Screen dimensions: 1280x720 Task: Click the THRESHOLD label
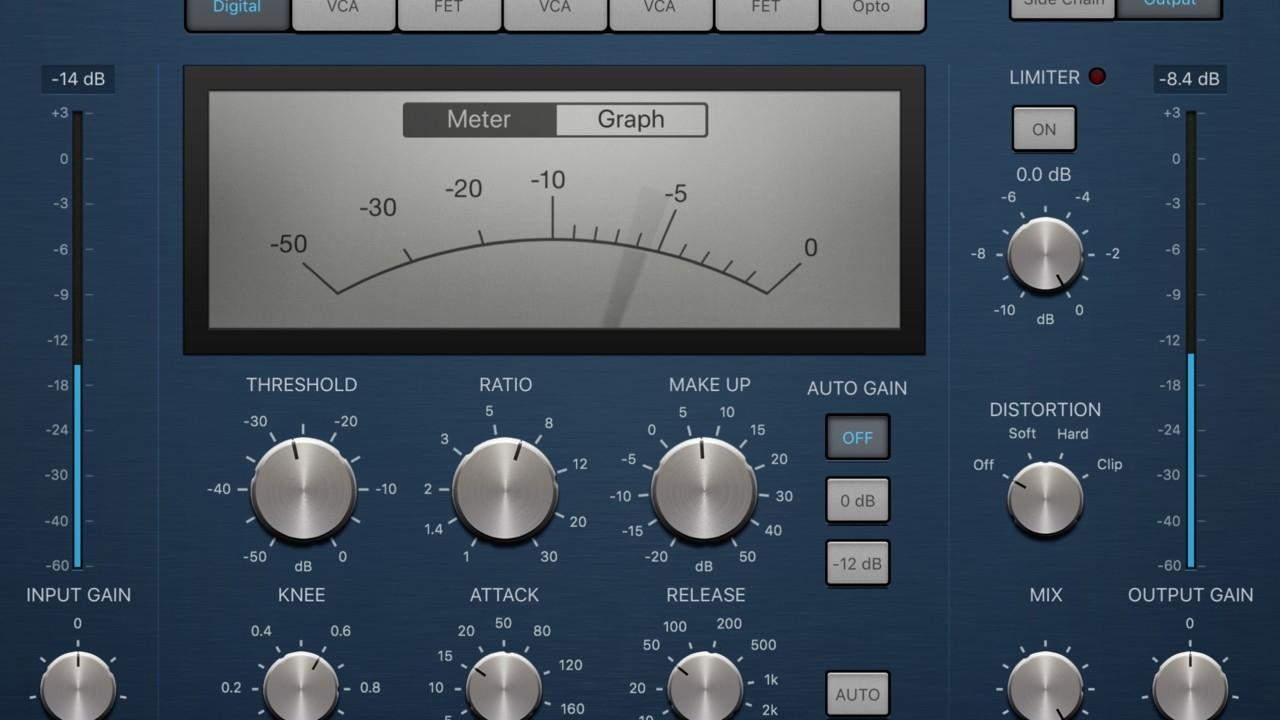tap(302, 385)
